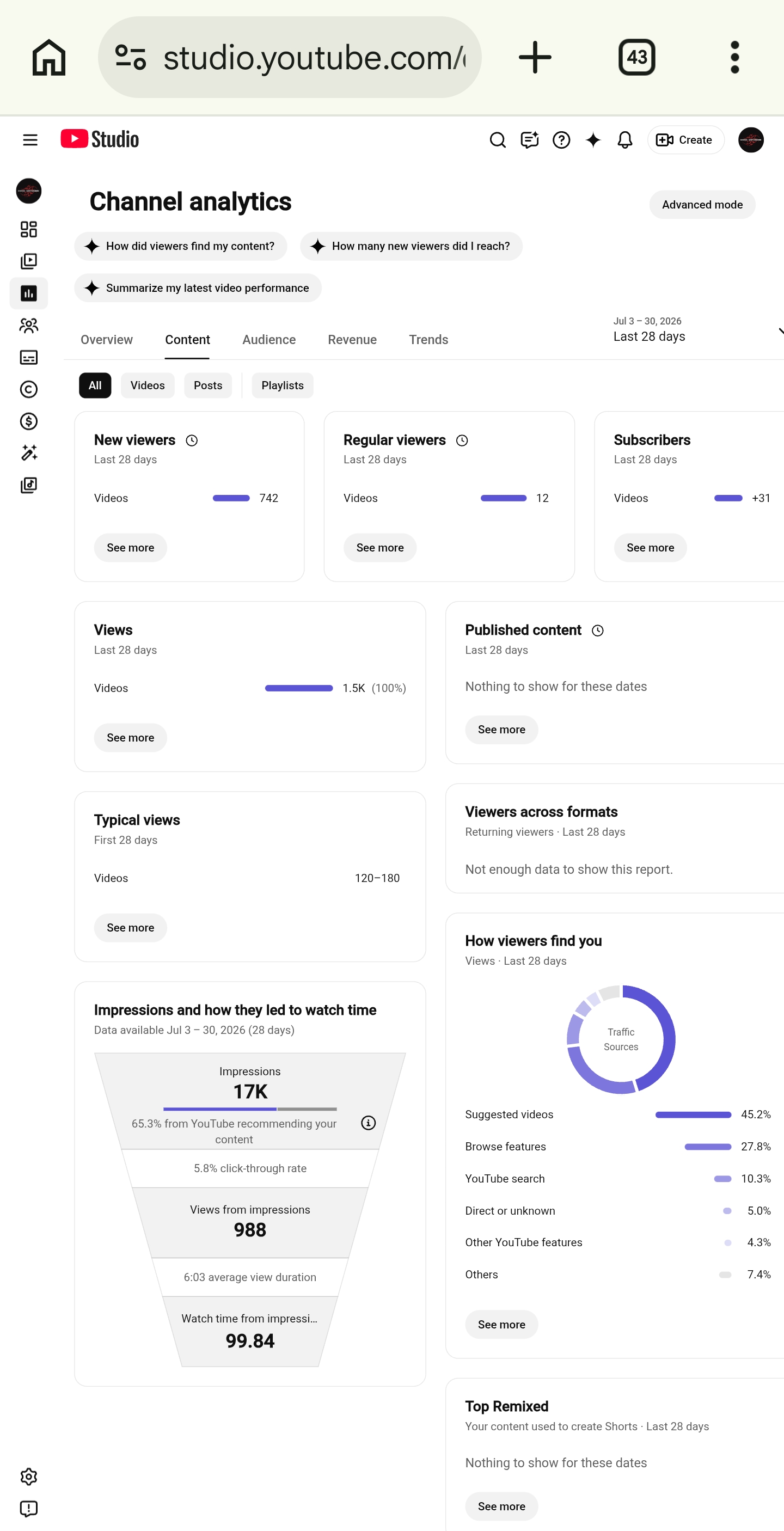Click the Create button
The height and width of the screenshot is (1531, 784).
pyautogui.click(x=685, y=140)
